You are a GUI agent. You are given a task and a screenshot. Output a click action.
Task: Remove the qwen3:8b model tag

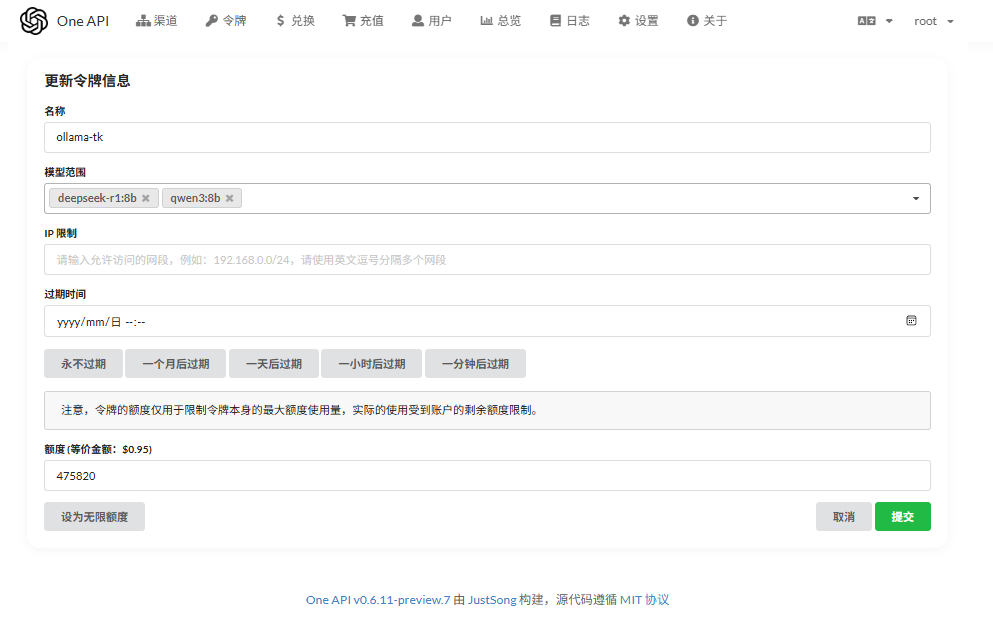coord(229,198)
